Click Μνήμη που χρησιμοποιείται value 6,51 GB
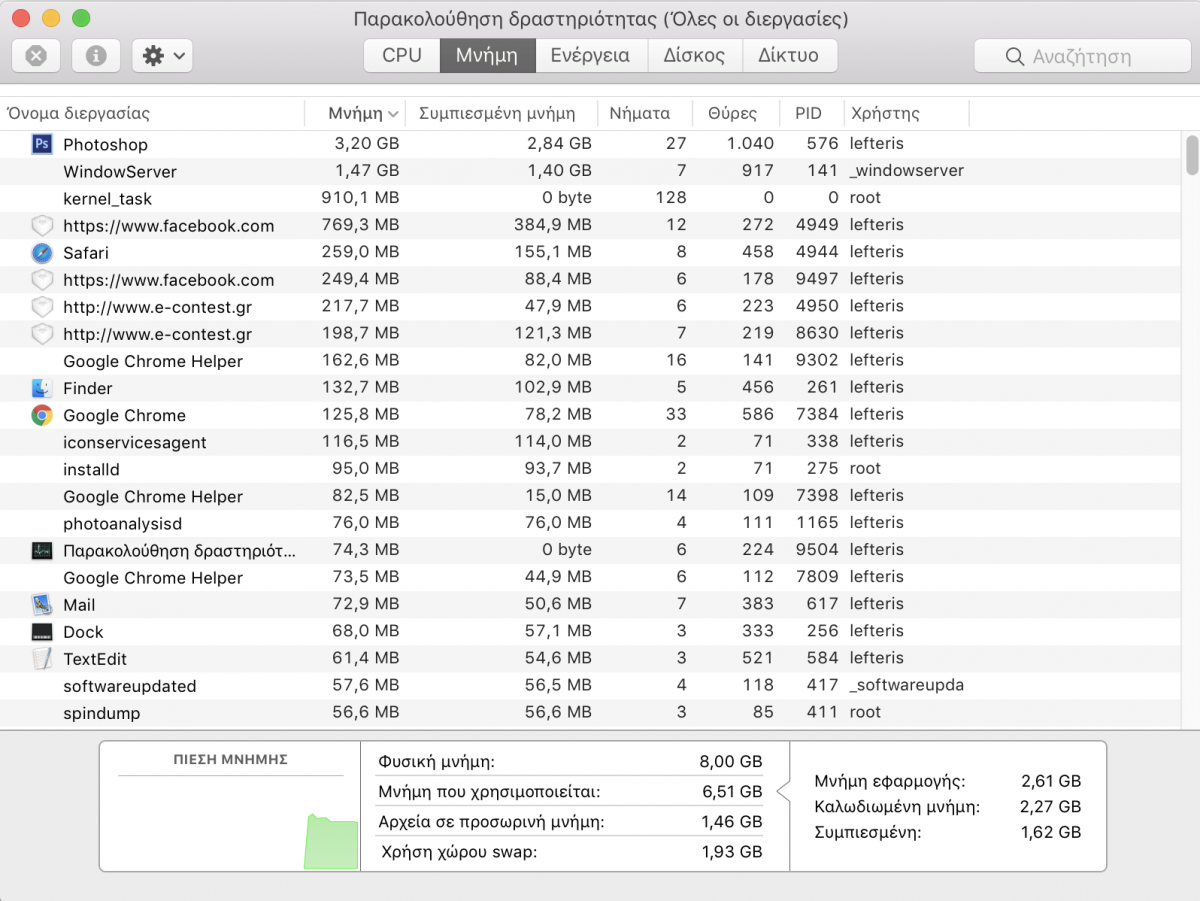Screen dimensions: 1200x901 [x=733, y=792]
